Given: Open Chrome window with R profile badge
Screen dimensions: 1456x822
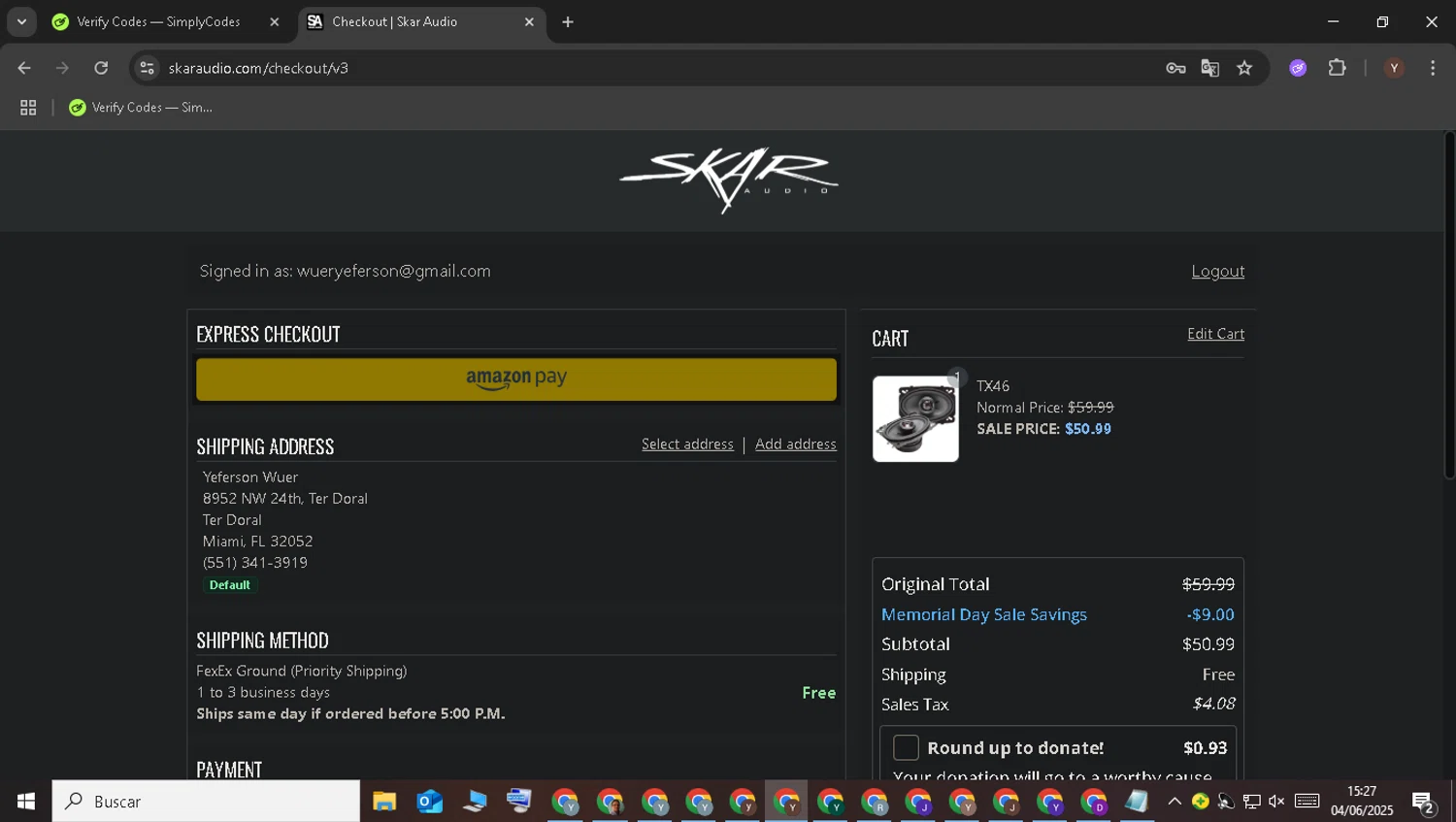Looking at the screenshot, I should pyautogui.click(x=875, y=802).
